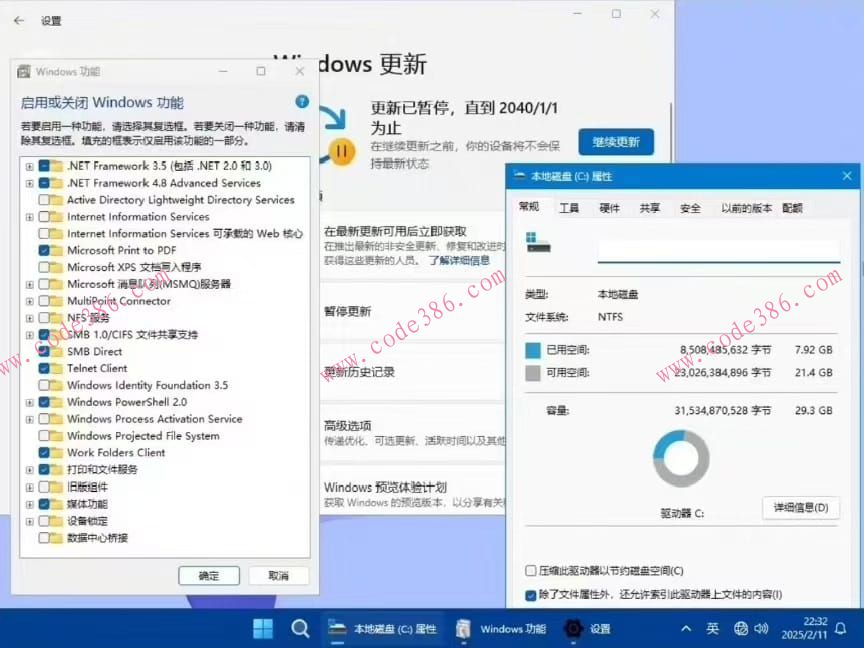Viewport: 864px width, 648px height.
Task: Click the gray 可用空间 color swatch
Action: pos(533,373)
